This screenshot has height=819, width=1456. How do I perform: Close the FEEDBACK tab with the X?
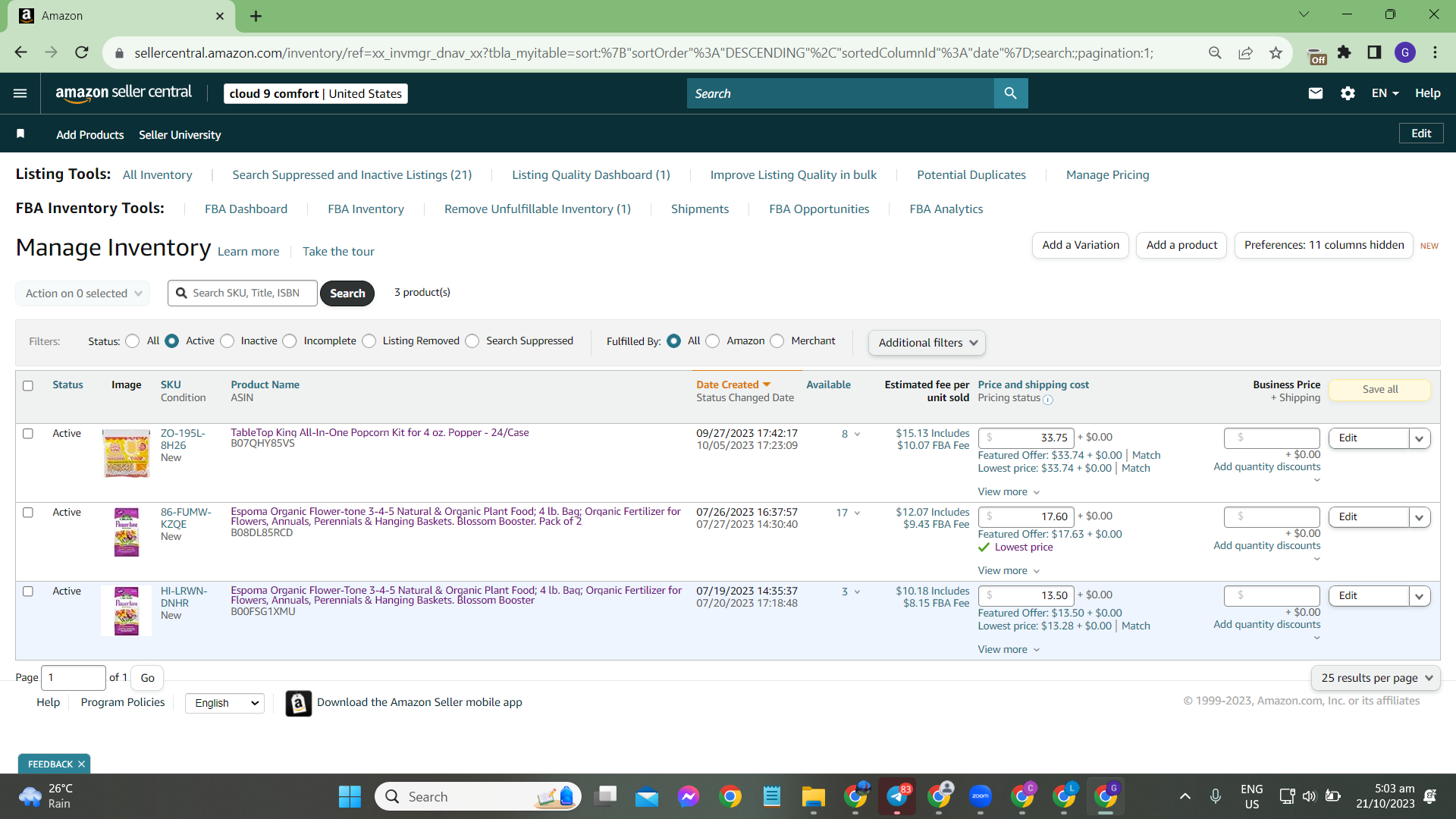[x=81, y=764]
